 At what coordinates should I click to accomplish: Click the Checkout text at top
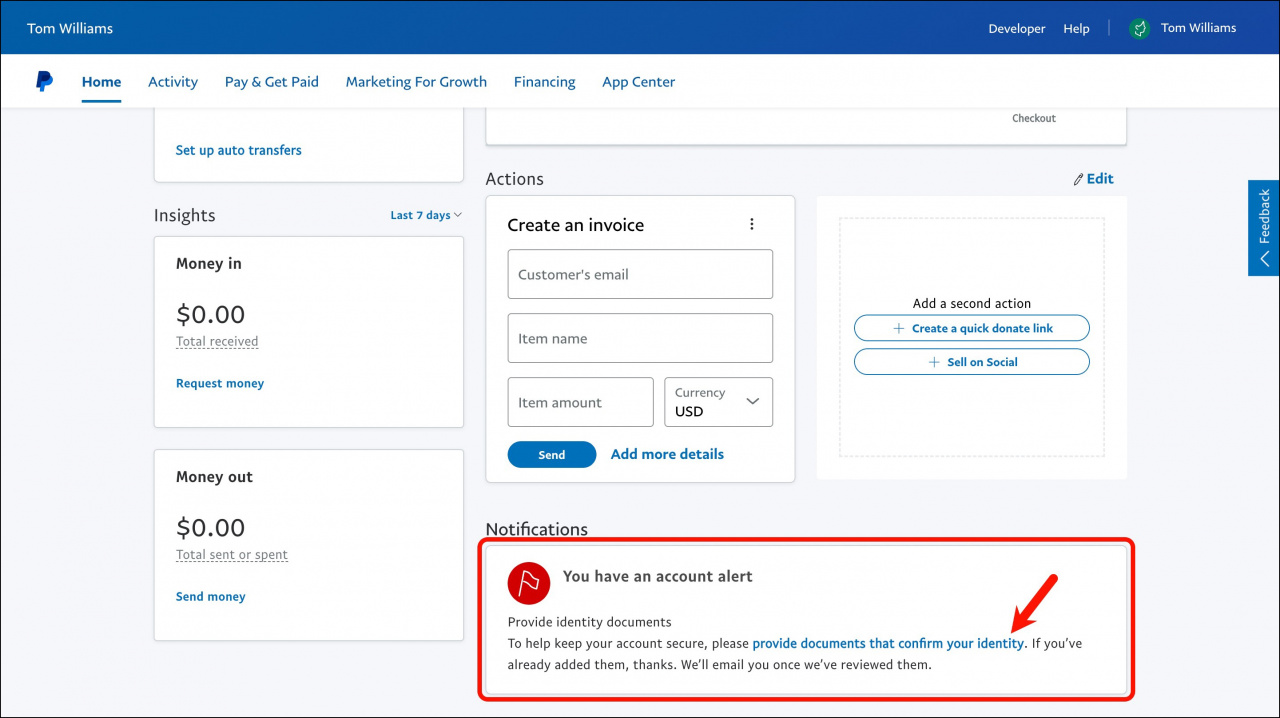pyautogui.click(x=1034, y=118)
